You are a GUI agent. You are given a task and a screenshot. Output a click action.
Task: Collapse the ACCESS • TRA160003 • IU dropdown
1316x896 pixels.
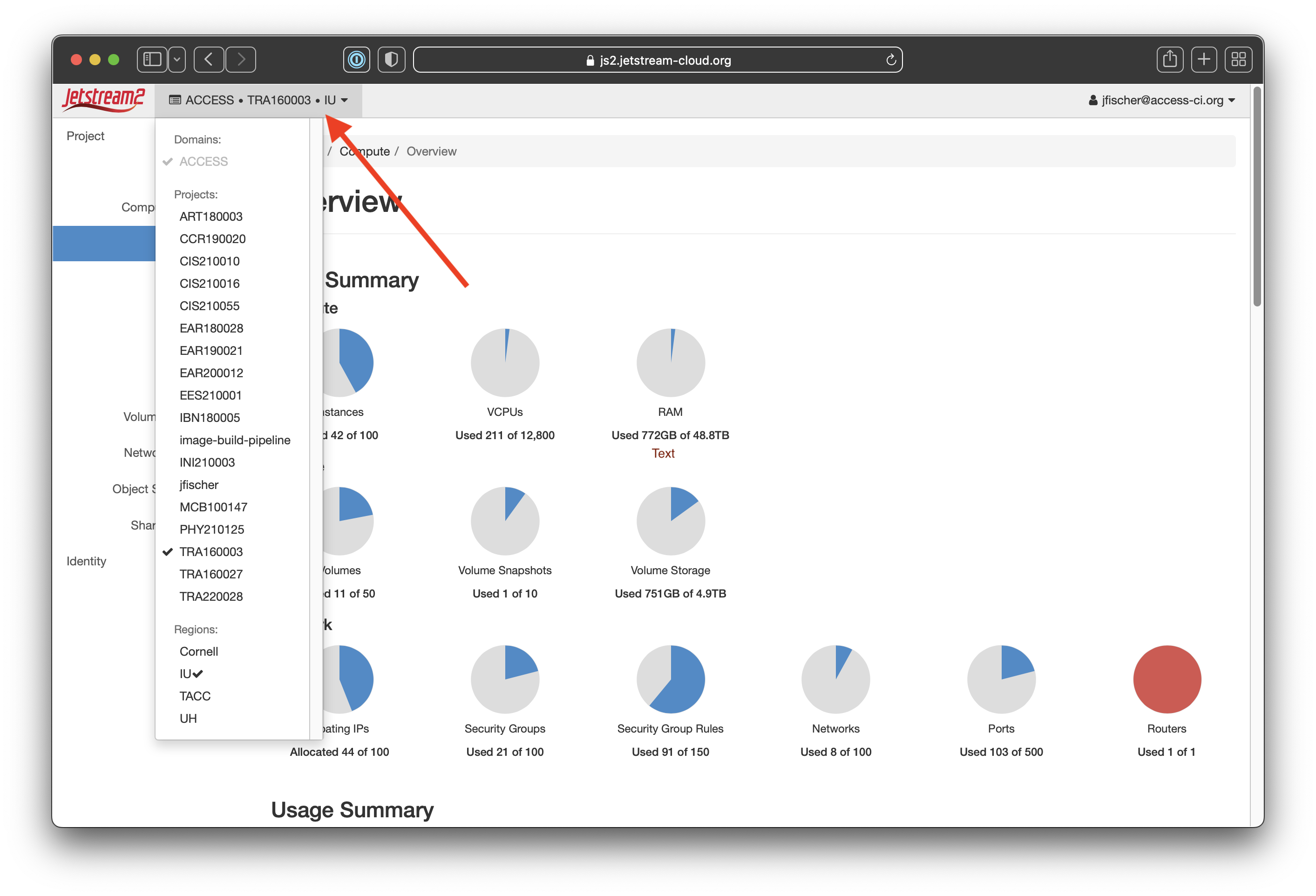258,100
